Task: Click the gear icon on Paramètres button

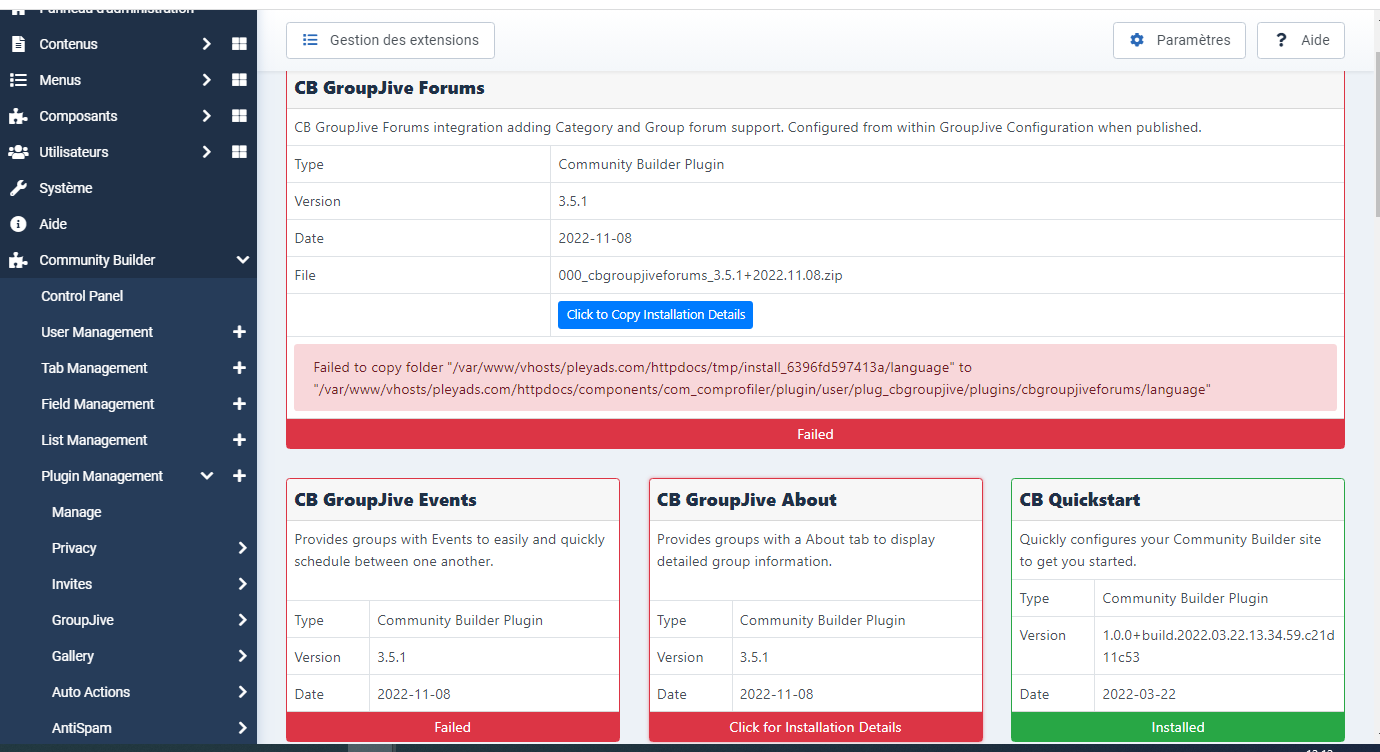Action: tap(1137, 40)
